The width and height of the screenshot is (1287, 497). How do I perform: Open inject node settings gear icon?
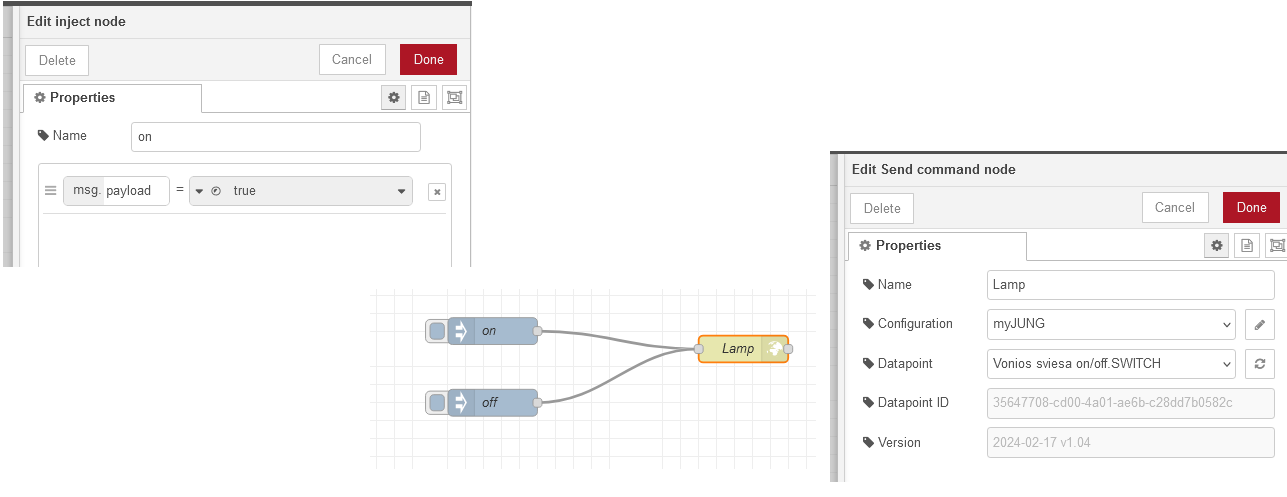[394, 97]
